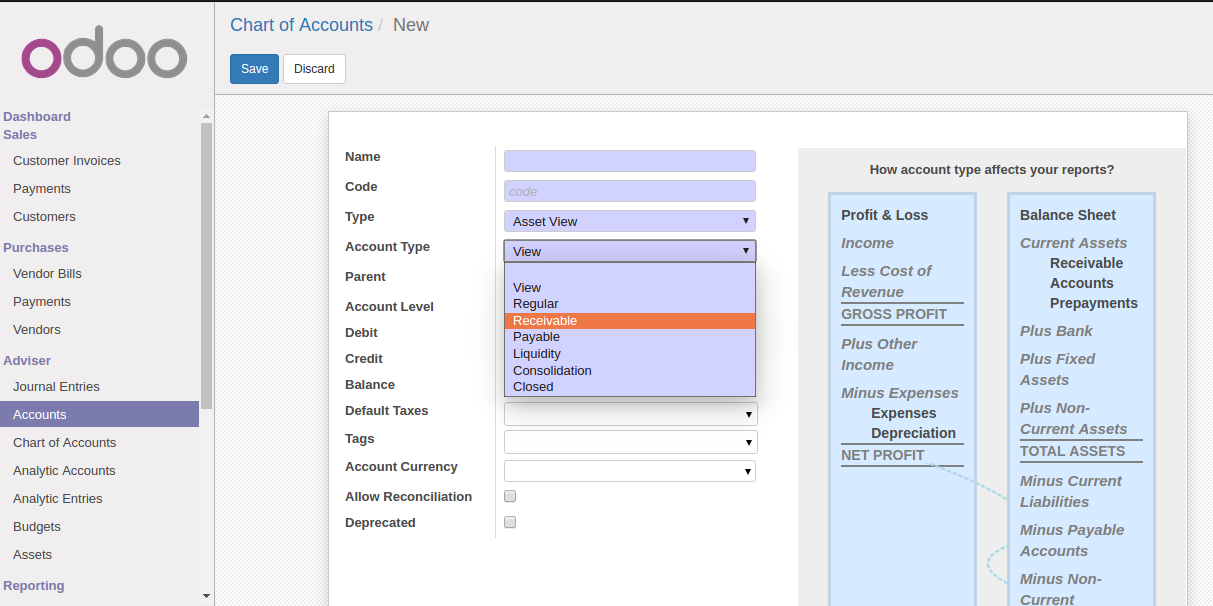Click the sidebar scroll down arrow
This screenshot has height=606, width=1213.
click(x=207, y=596)
